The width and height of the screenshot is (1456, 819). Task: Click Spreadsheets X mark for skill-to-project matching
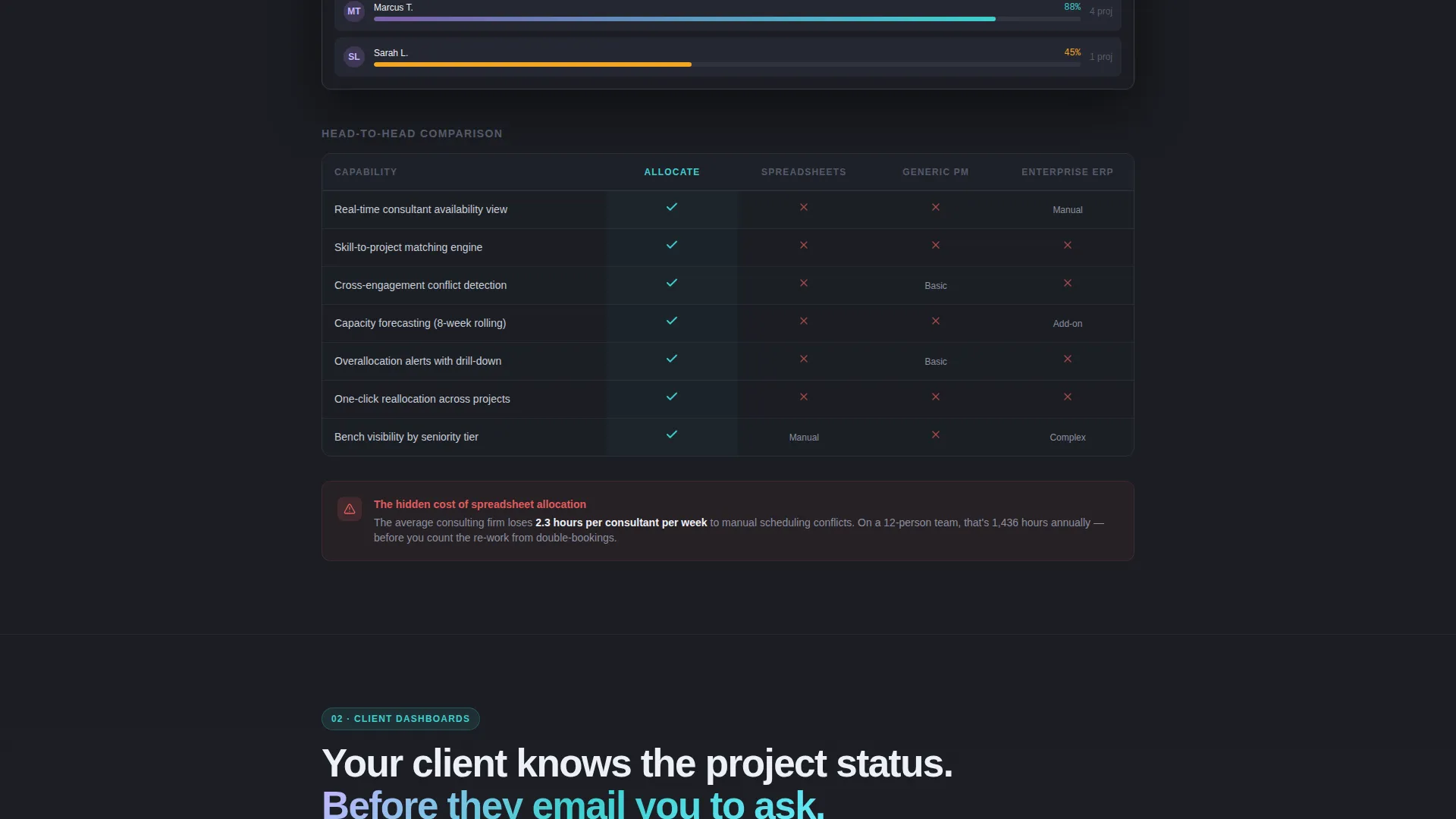pos(804,245)
